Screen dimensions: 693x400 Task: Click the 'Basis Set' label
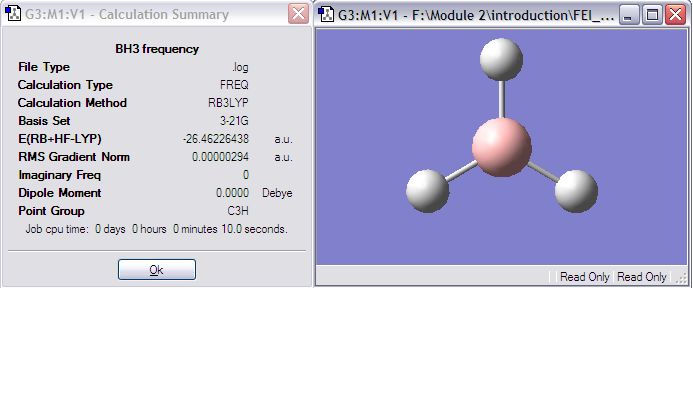[x=44, y=121]
